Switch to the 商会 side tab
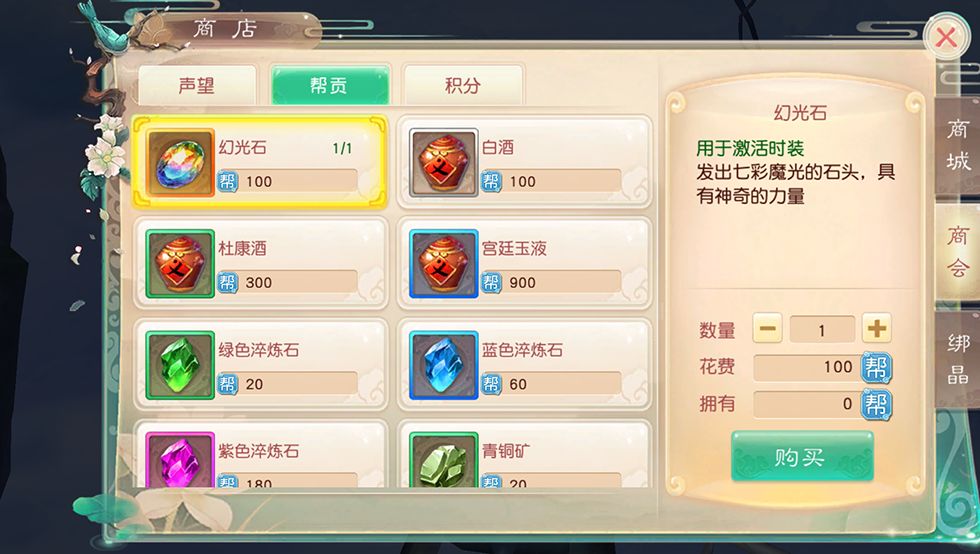 pos(957,252)
